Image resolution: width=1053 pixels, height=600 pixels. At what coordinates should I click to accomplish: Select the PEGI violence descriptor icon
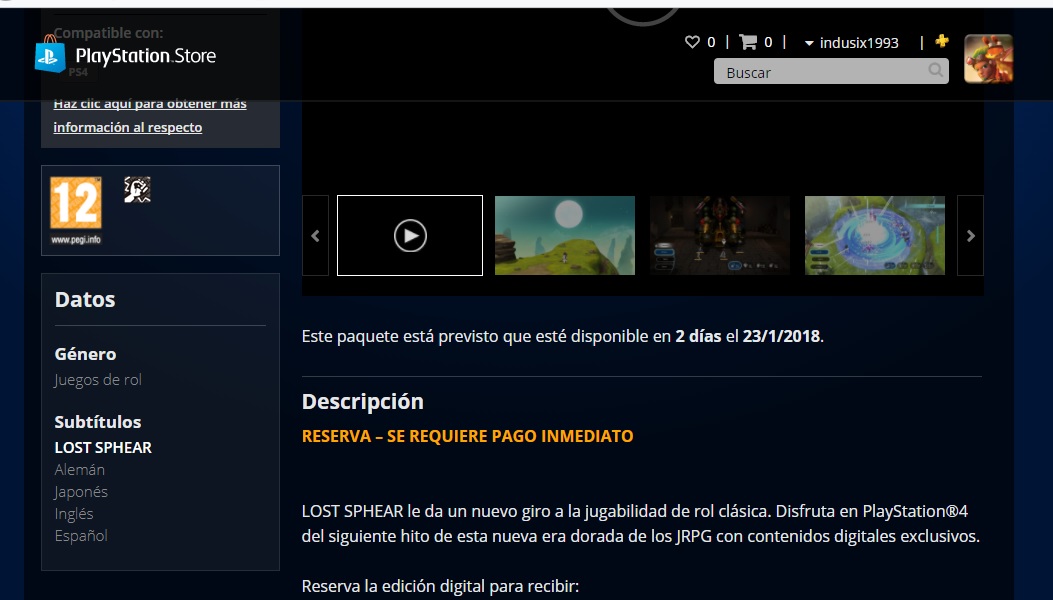pos(138,189)
